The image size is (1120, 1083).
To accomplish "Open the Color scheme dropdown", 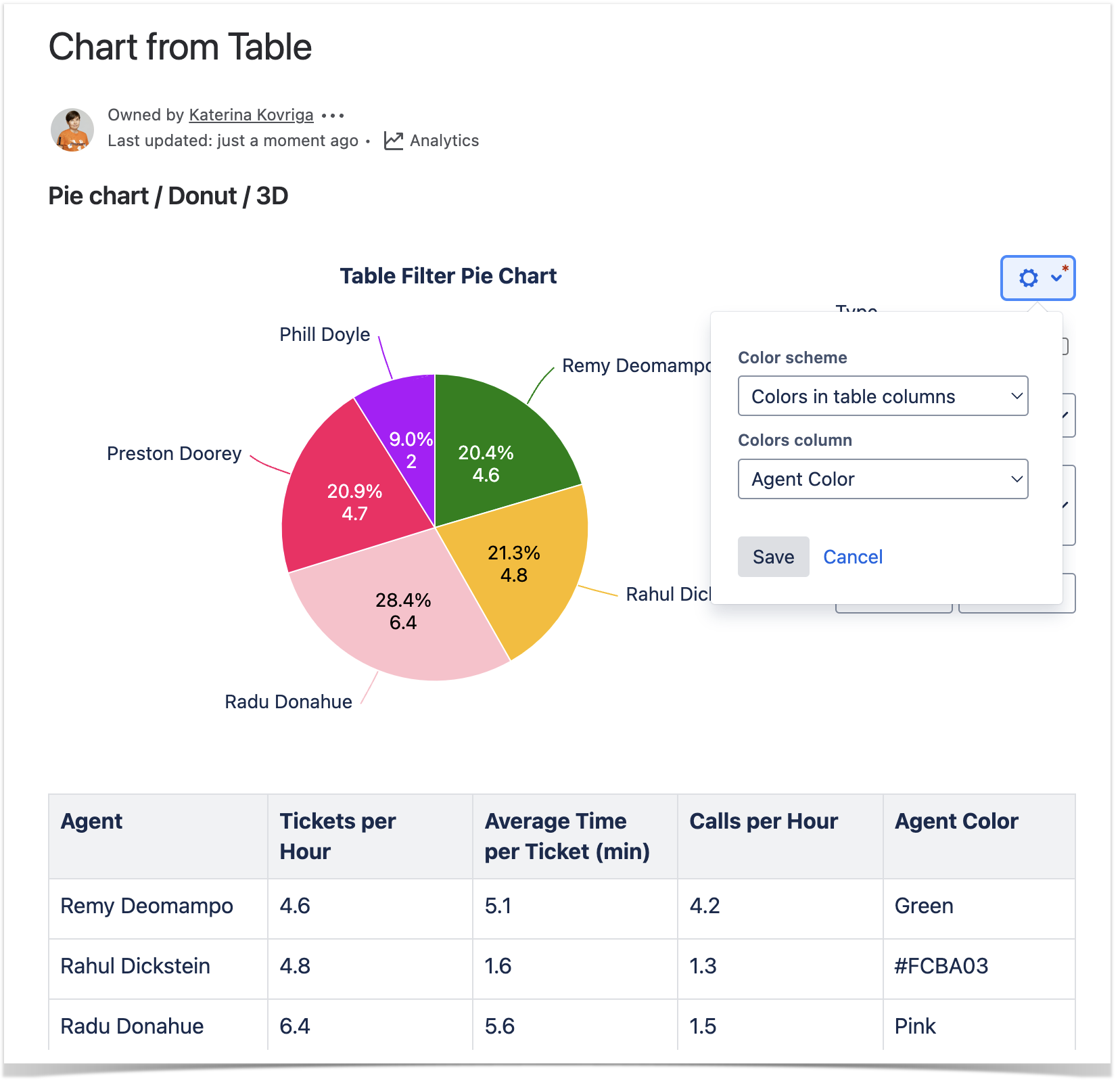I will pyautogui.click(x=883, y=396).
